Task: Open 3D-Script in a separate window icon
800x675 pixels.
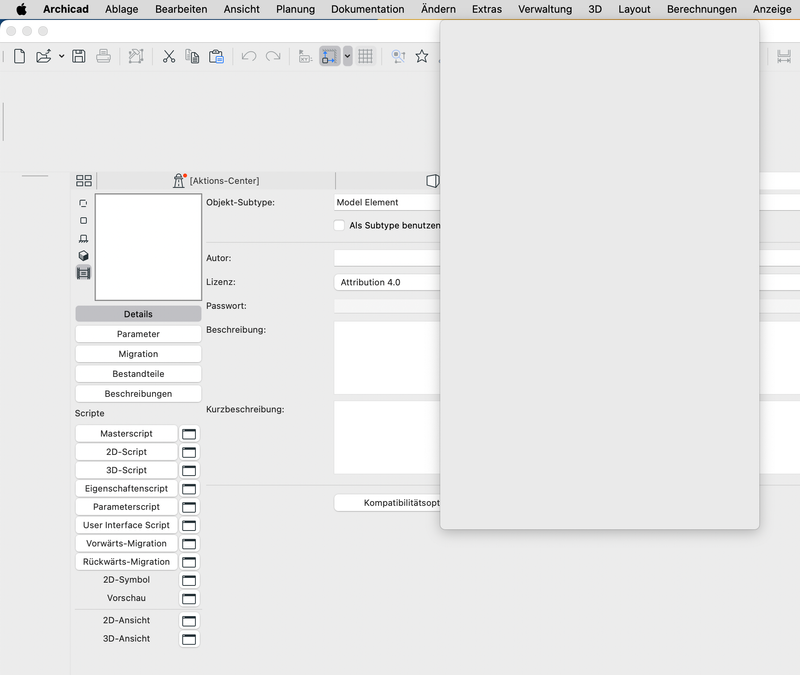Action: click(189, 470)
